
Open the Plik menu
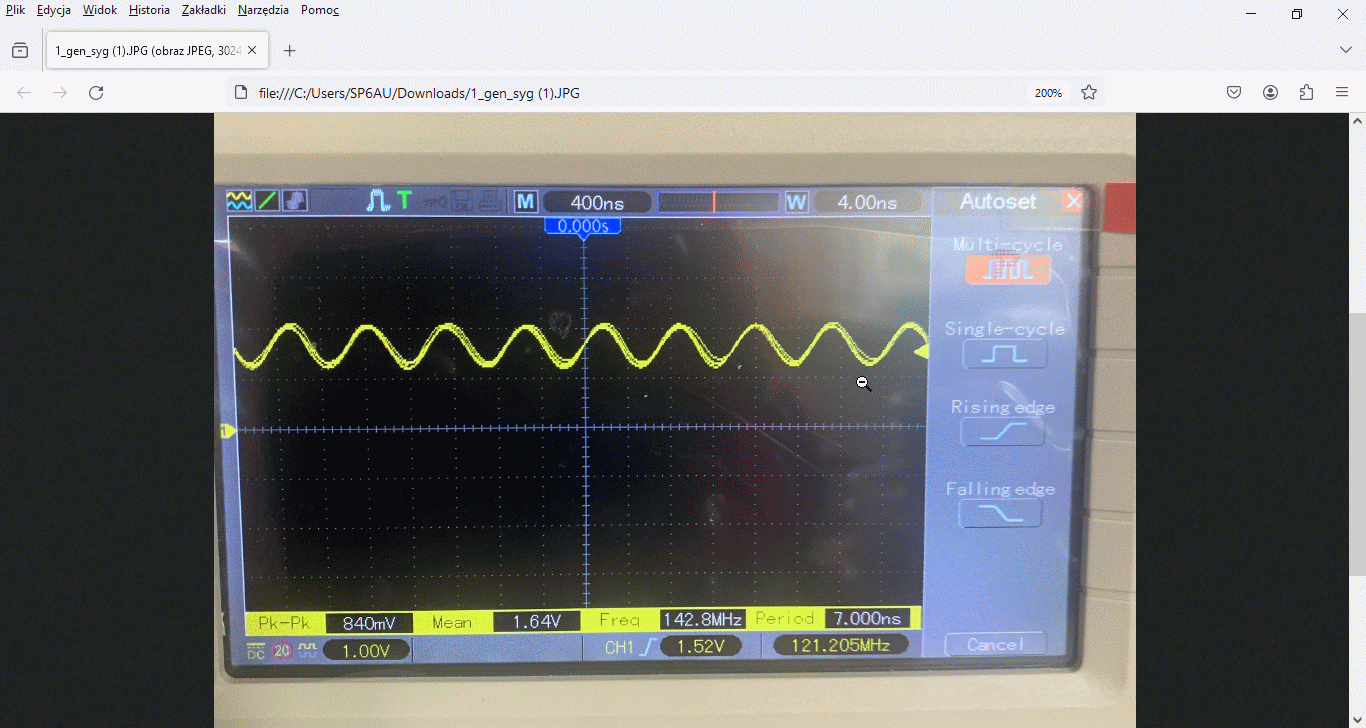[15, 10]
